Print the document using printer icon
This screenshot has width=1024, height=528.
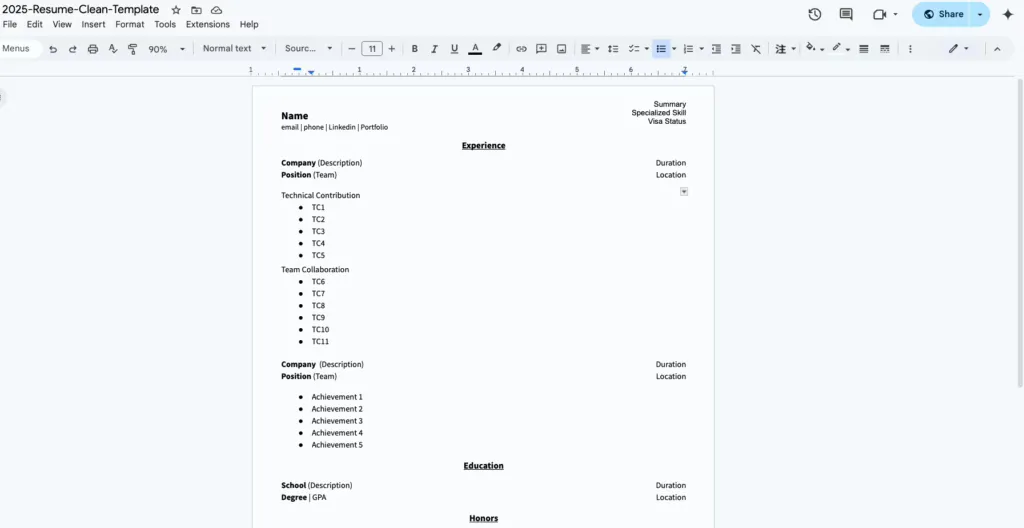(x=93, y=49)
